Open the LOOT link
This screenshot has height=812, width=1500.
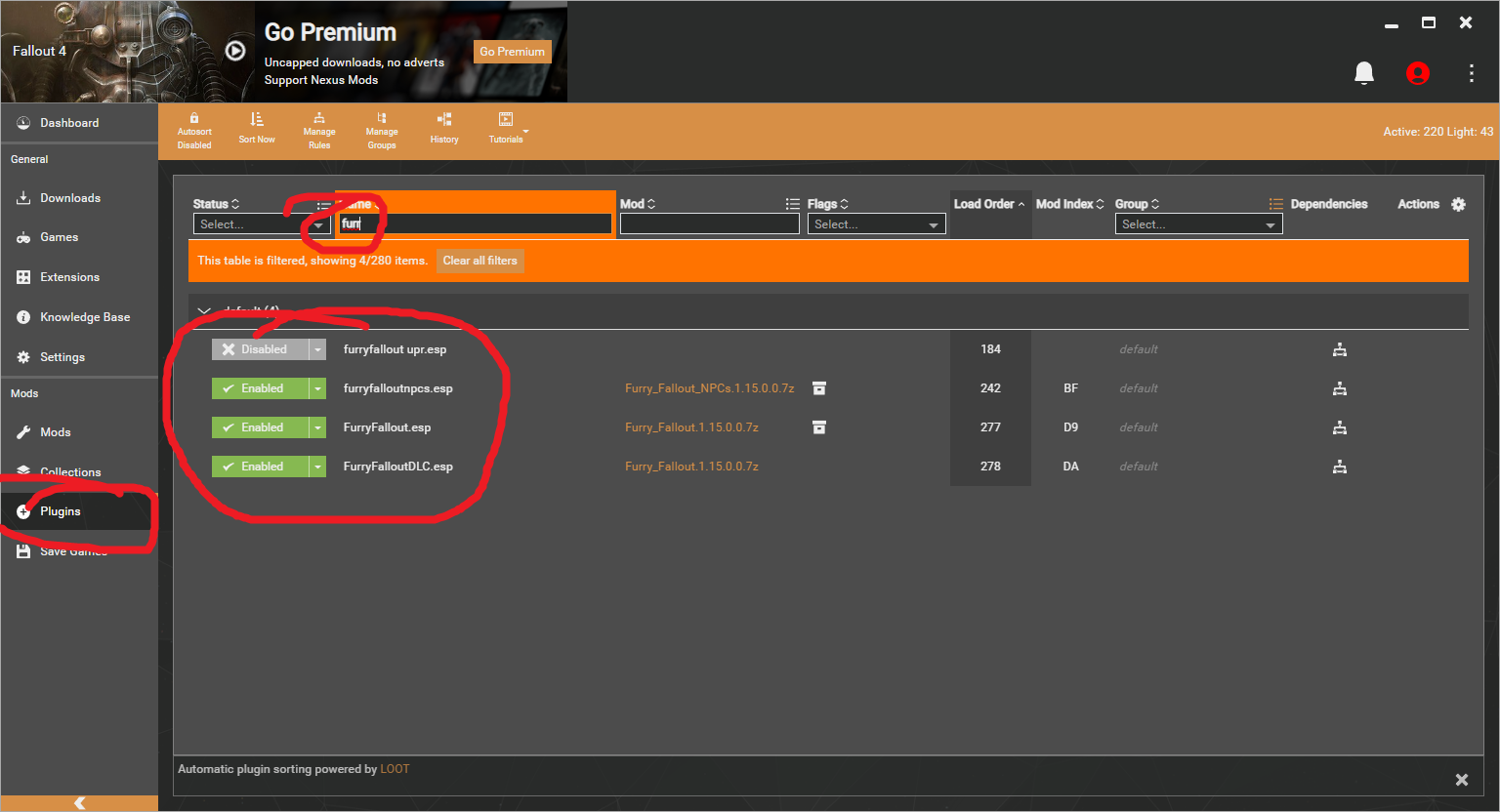[x=395, y=769]
